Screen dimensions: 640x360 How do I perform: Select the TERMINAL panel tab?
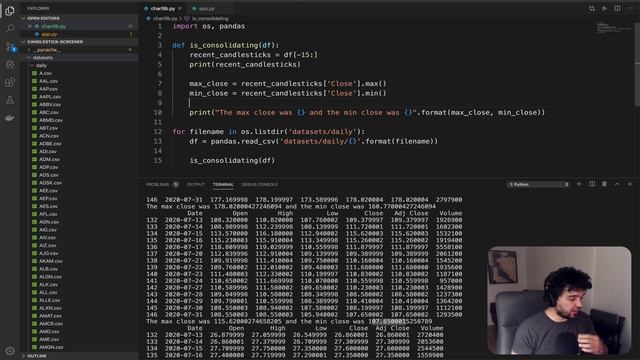tap(223, 184)
